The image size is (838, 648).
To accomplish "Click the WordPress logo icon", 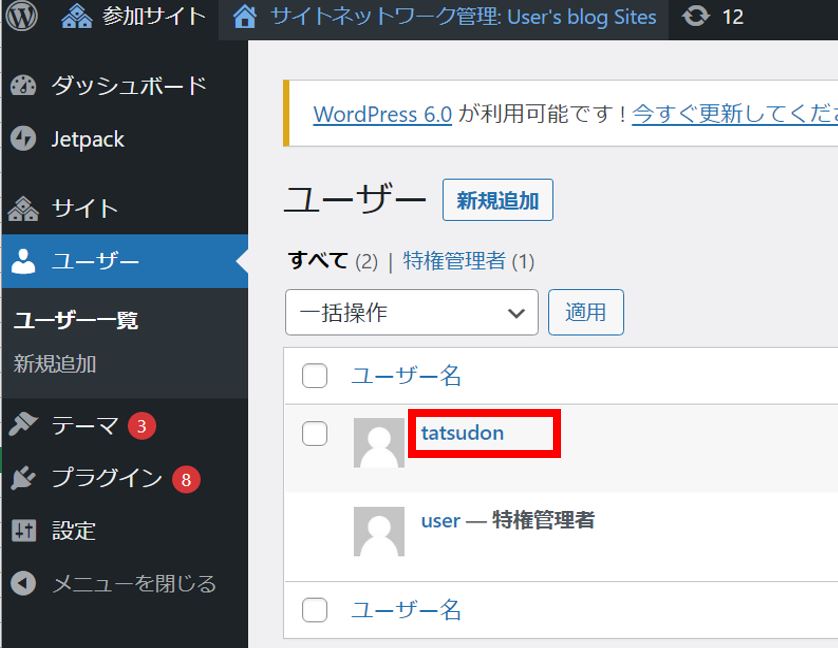I will coord(21,17).
